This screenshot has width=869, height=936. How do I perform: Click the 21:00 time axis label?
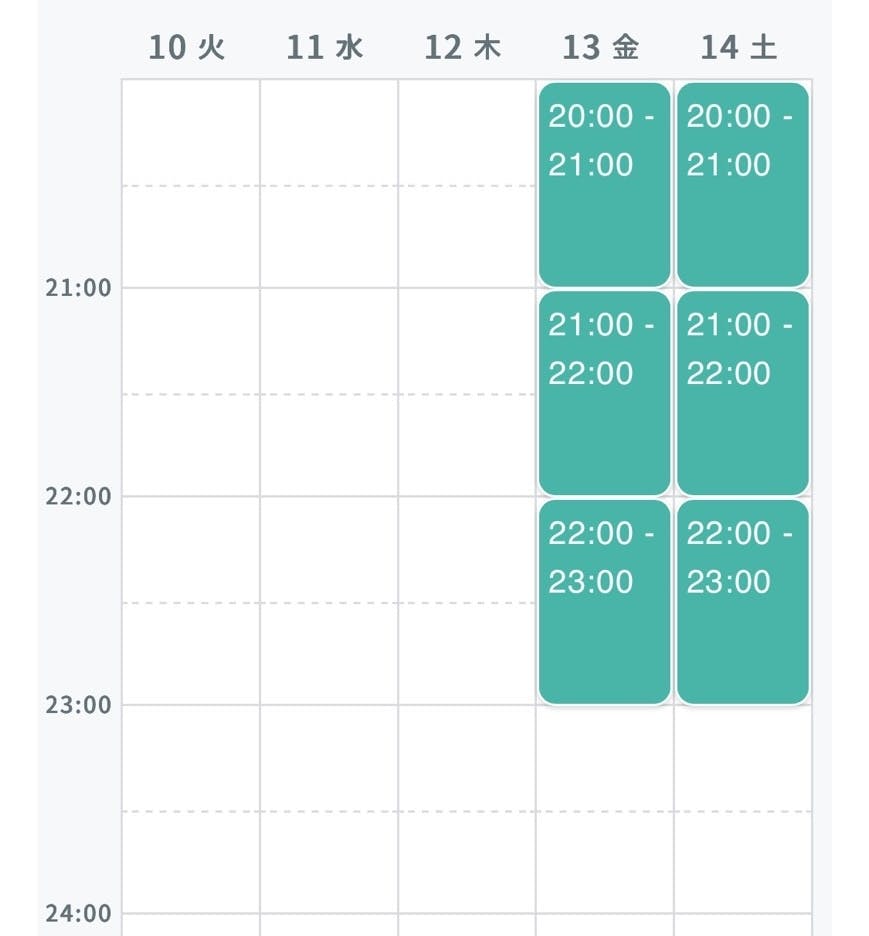(78, 288)
